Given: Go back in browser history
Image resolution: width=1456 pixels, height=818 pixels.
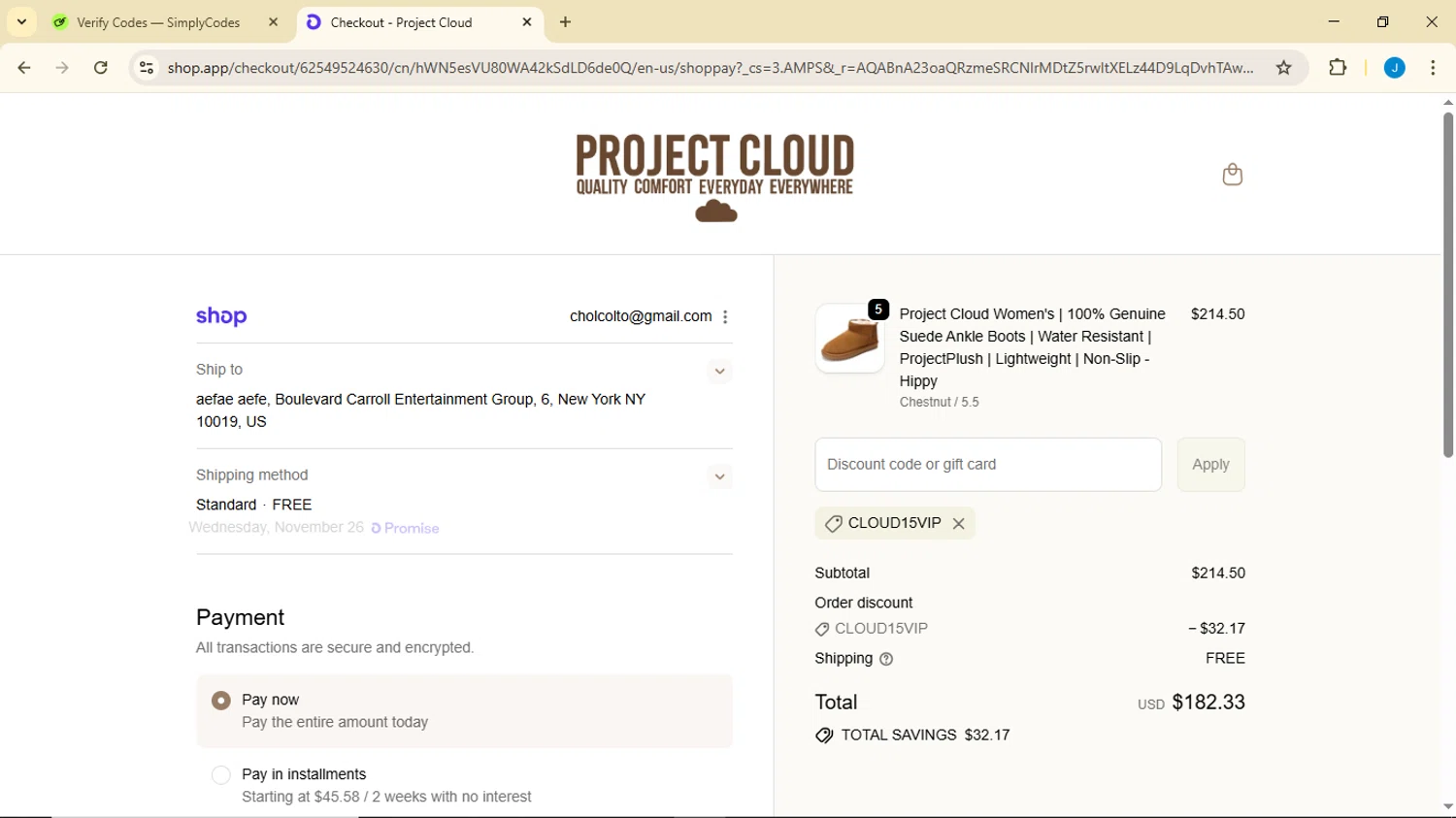Looking at the screenshot, I should 24,68.
